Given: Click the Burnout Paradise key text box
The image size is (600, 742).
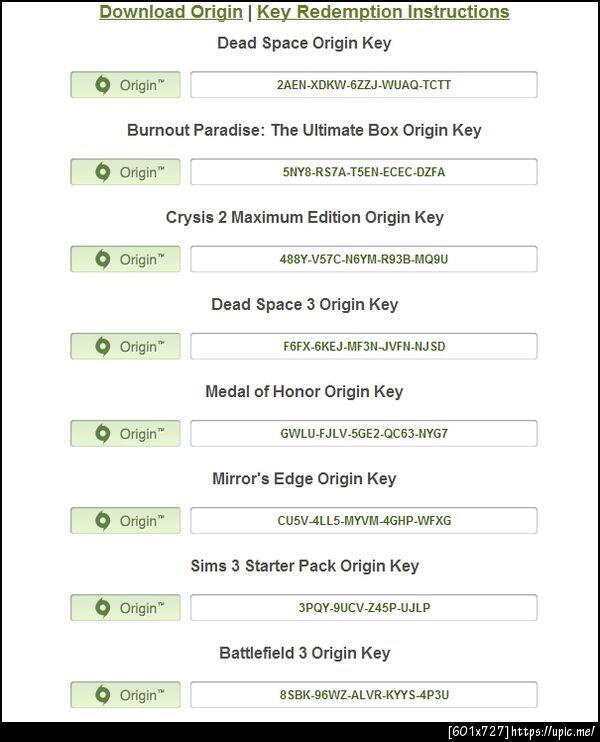Looking at the screenshot, I should [364, 172].
